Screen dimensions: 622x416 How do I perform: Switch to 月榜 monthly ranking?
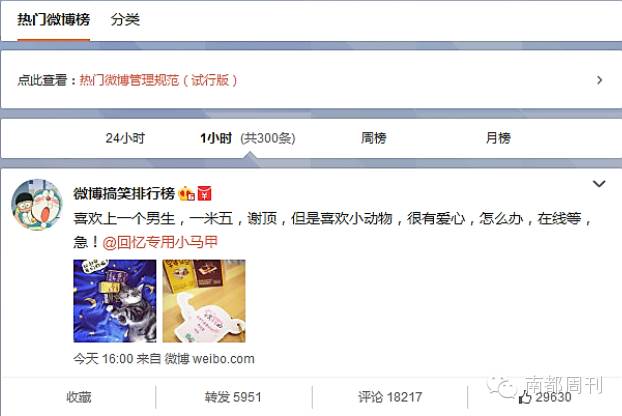(498, 138)
